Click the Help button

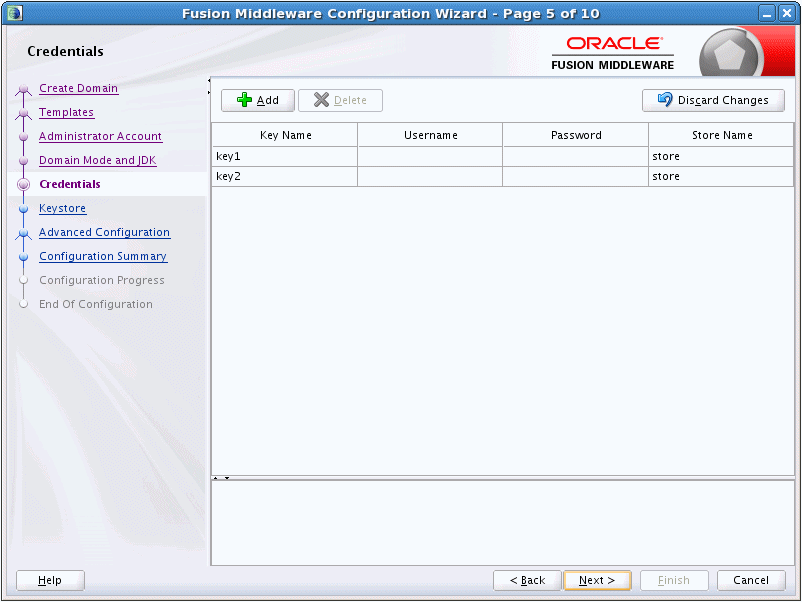click(x=50, y=580)
